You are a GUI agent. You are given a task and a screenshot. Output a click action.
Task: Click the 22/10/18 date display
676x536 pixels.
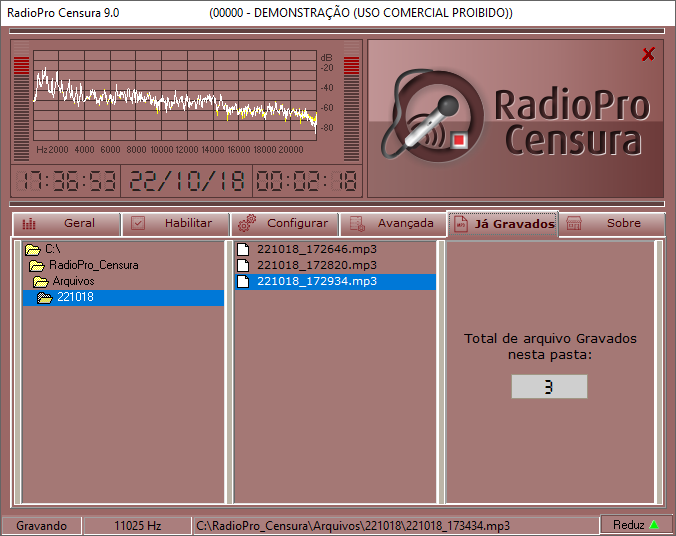point(187,181)
